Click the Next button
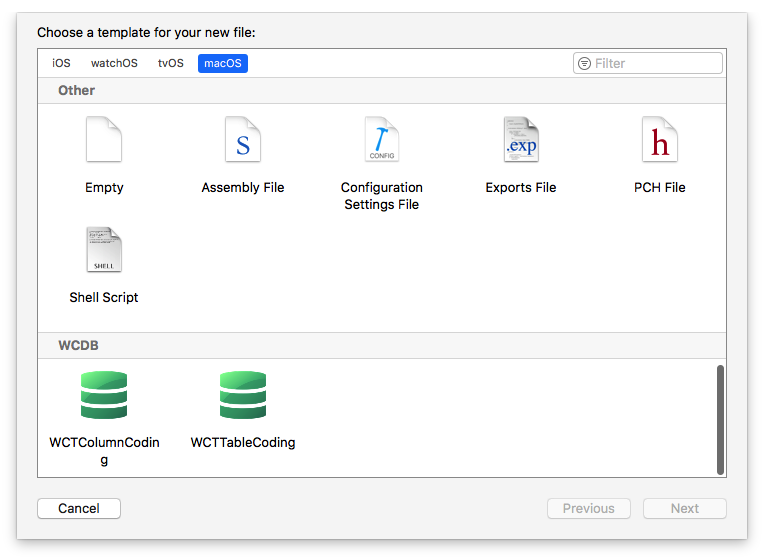This screenshot has height=560, width=764. click(x=685, y=508)
